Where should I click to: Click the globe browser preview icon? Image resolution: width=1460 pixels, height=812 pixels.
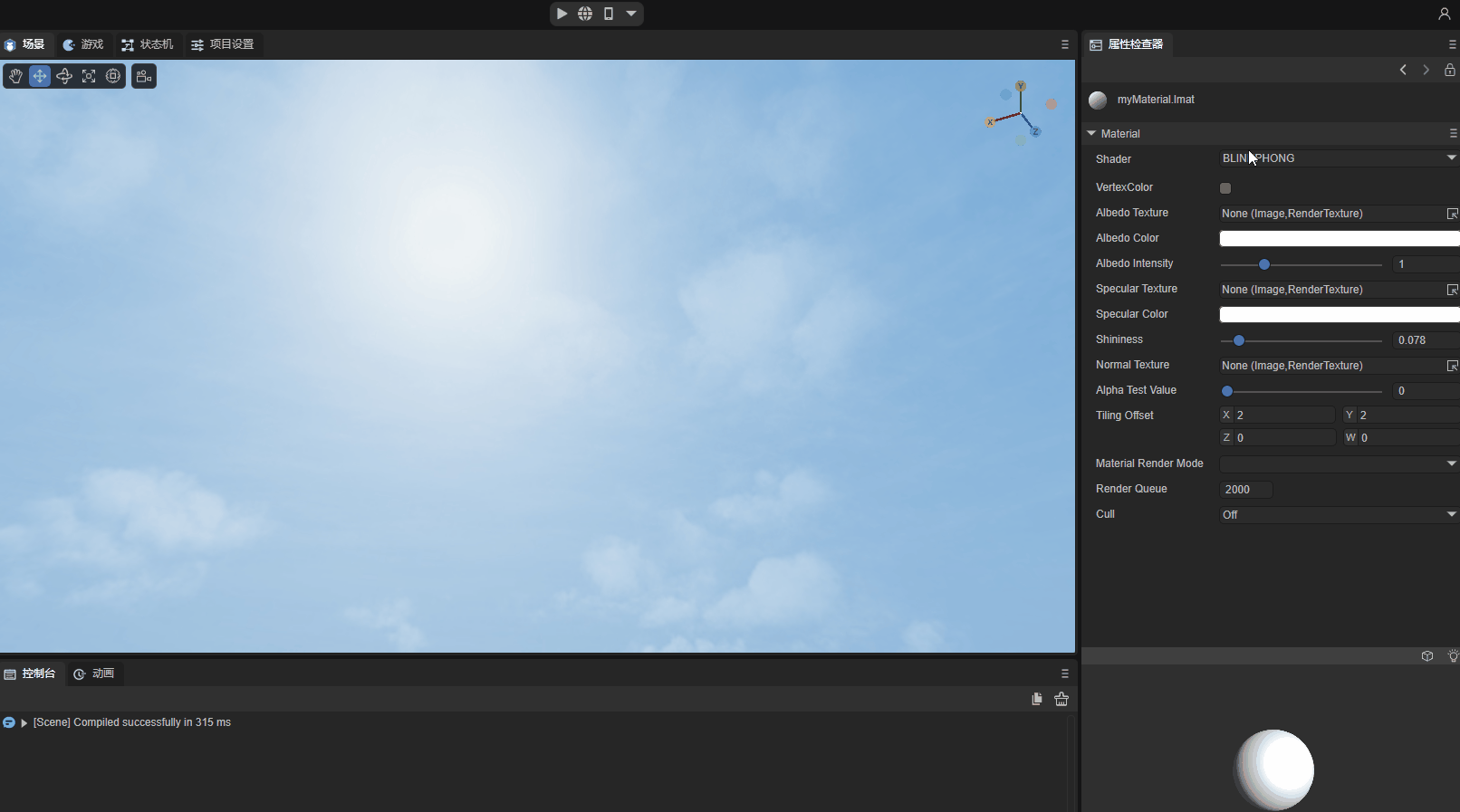coord(586,14)
